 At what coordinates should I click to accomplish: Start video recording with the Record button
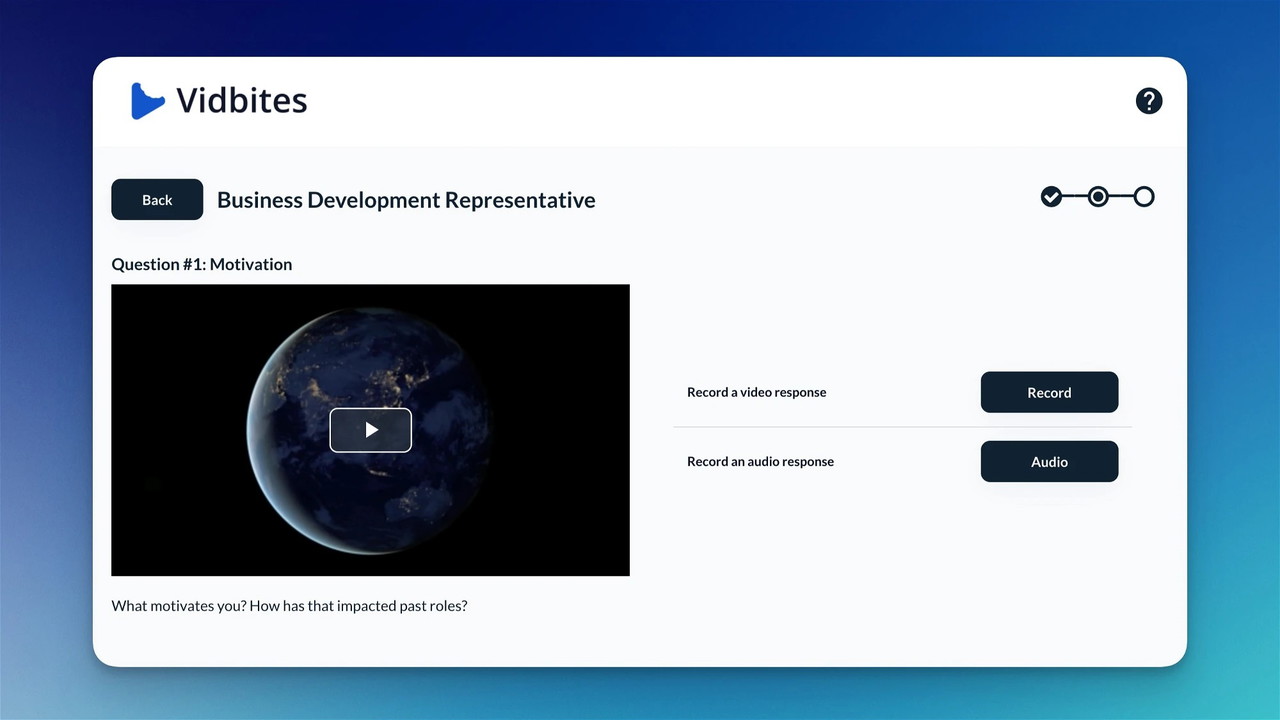[x=1049, y=393]
